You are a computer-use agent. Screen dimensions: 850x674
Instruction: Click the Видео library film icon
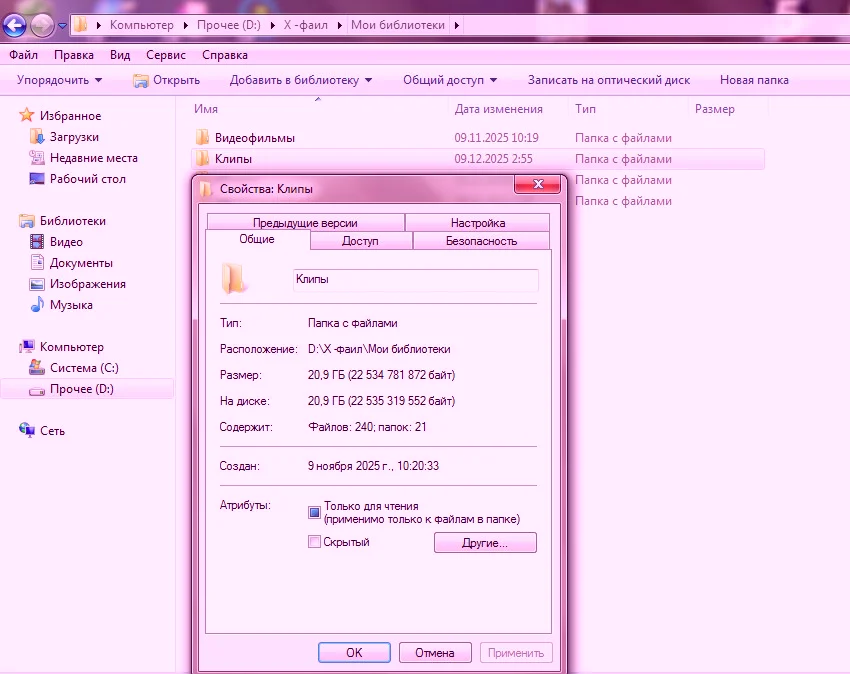coord(37,241)
